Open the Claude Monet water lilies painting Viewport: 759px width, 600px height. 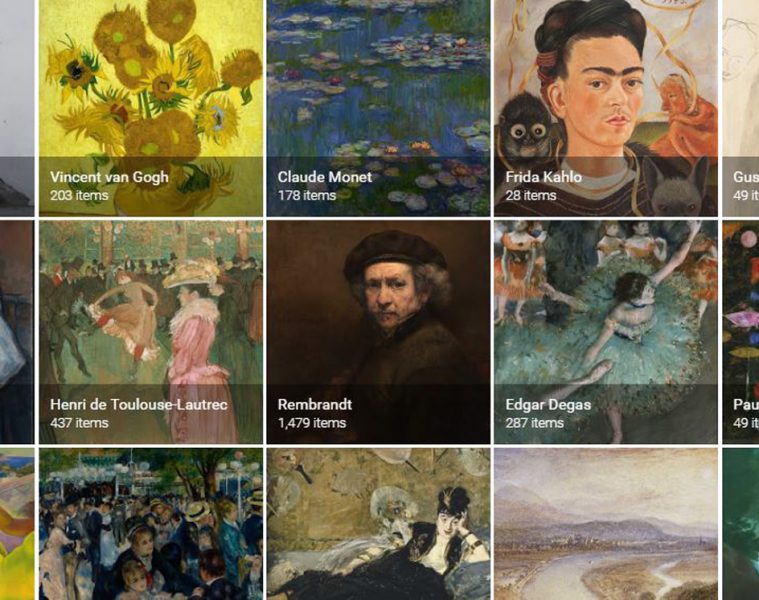coord(379,107)
